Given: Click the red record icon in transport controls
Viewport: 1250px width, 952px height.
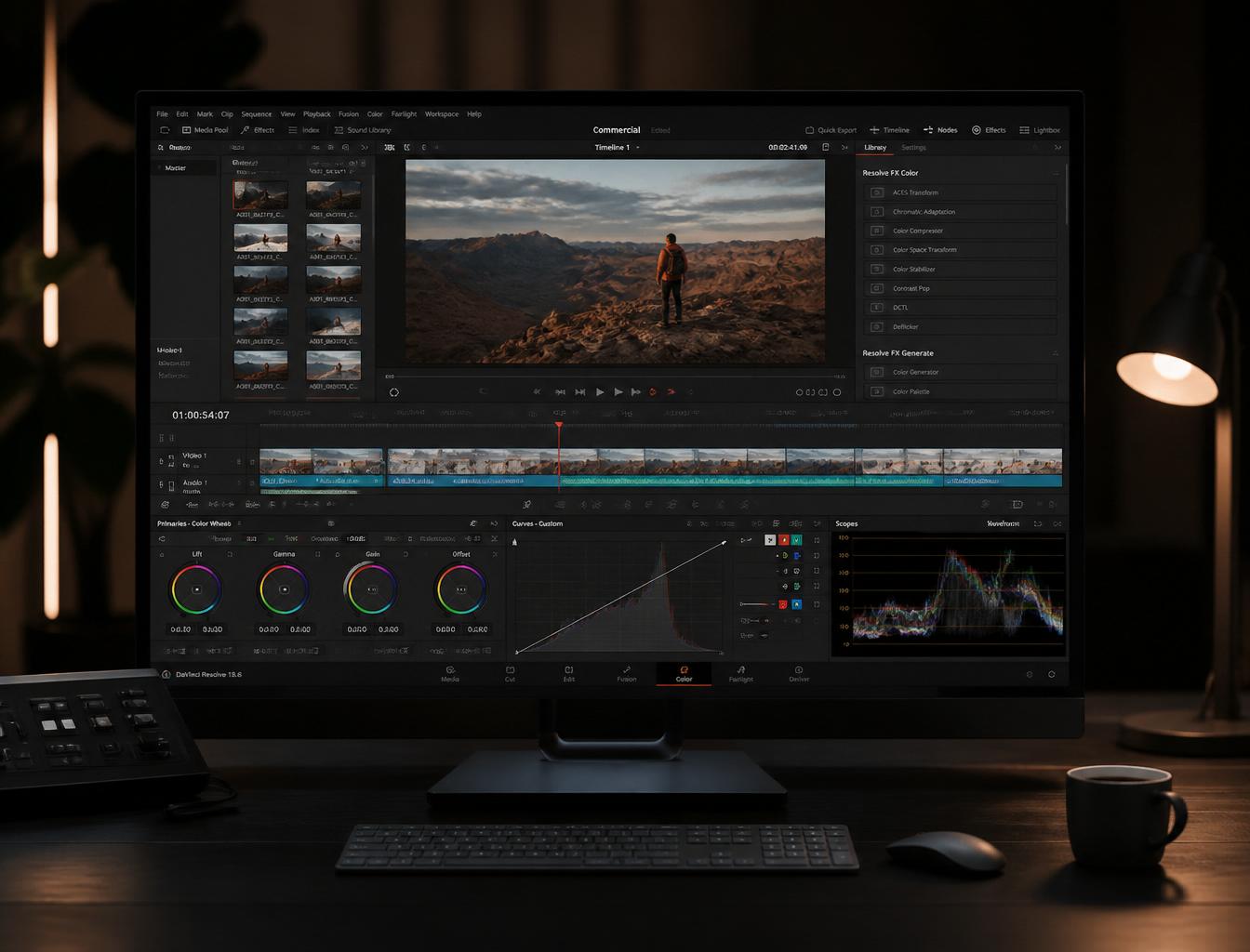Looking at the screenshot, I should 653,392.
